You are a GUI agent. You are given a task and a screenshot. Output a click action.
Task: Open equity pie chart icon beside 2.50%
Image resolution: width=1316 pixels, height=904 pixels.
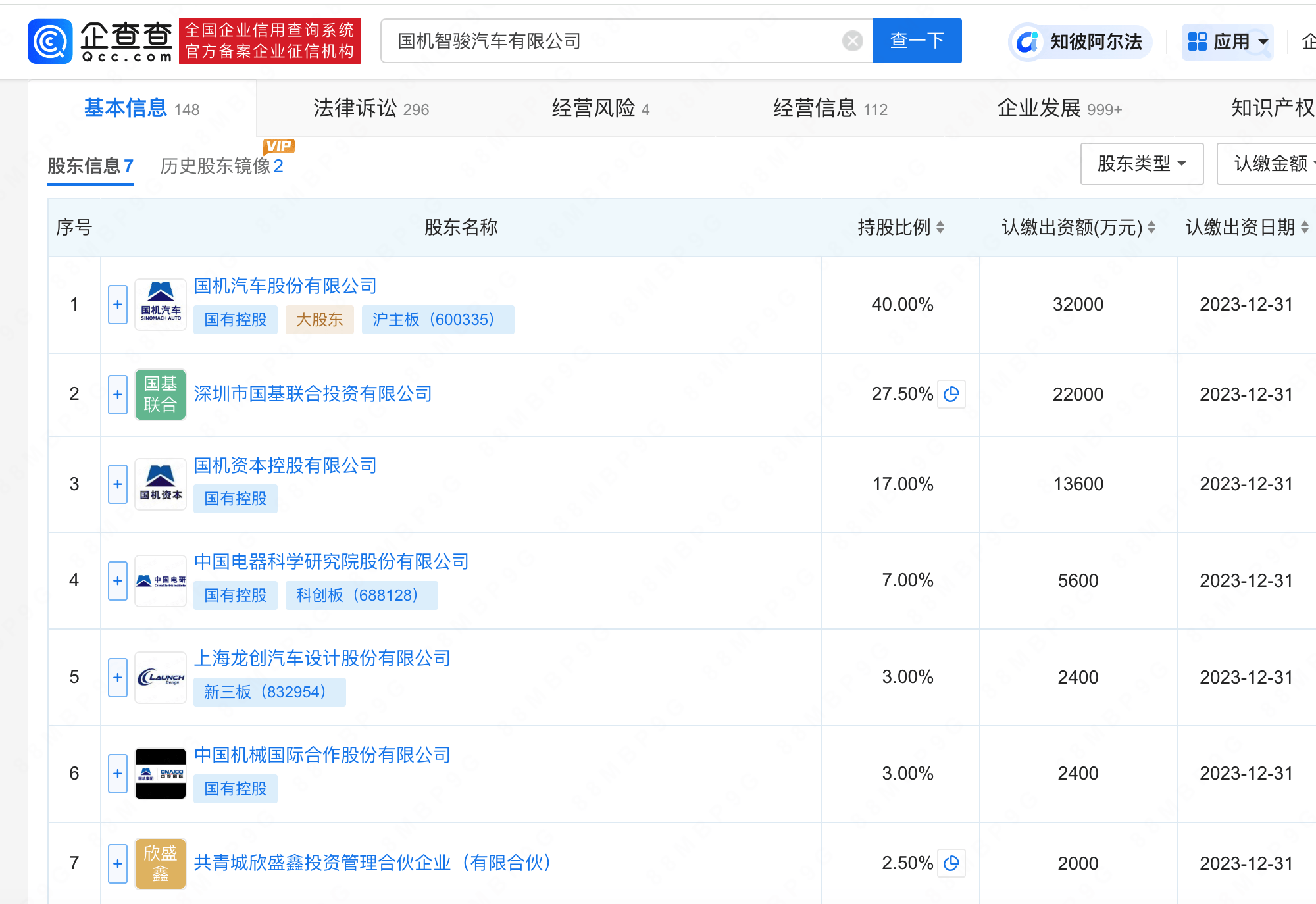tap(951, 863)
